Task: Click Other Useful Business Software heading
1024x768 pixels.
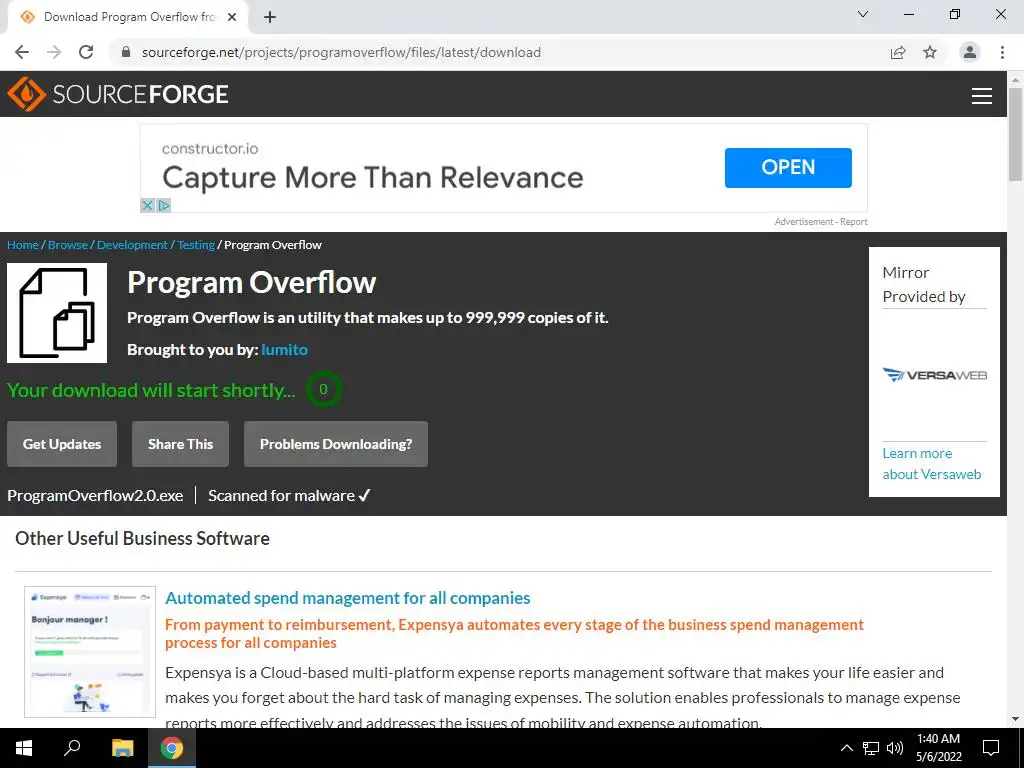Action: [142, 539]
